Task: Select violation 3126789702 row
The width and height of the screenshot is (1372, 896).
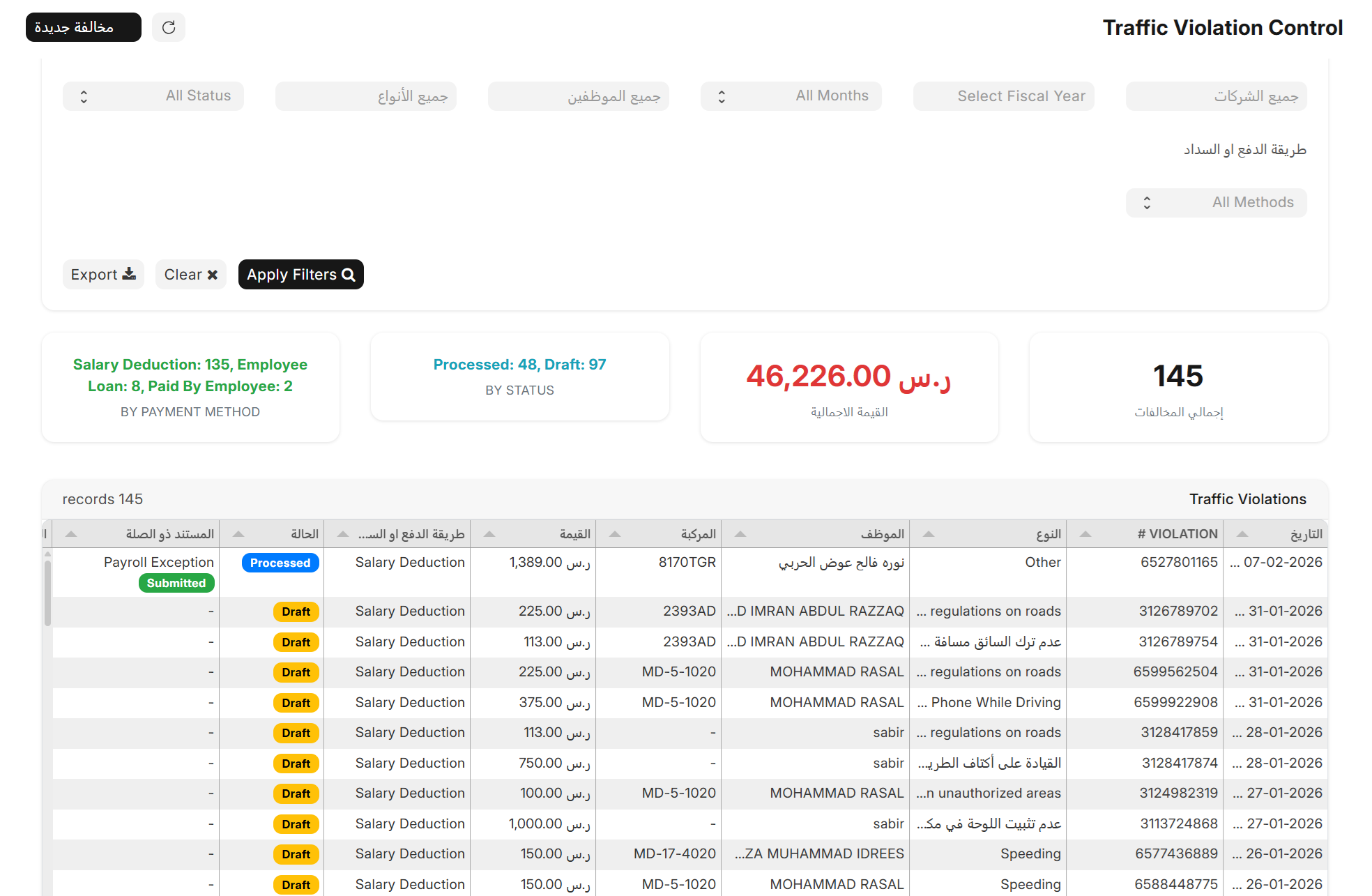Action: pyautogui.click(x=1178, y=612)
